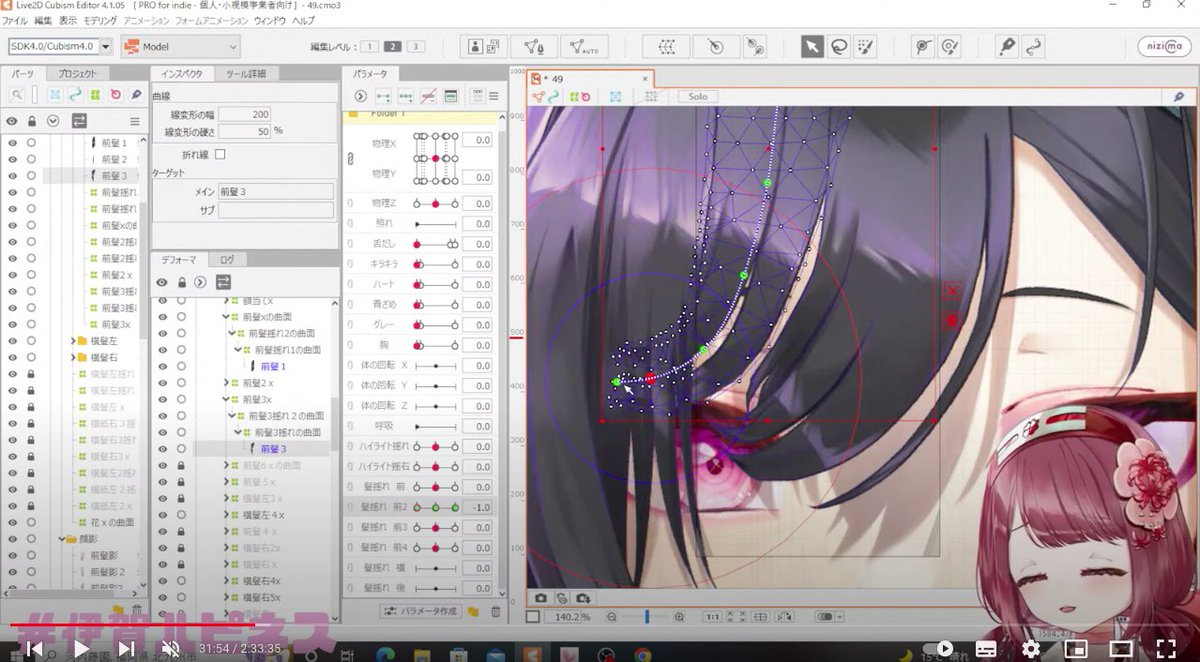Click the add three keyforms icon
Image resolution: width=1200 pixels, height=662 pixels.
pyautogui.click(x=405, y=96)
